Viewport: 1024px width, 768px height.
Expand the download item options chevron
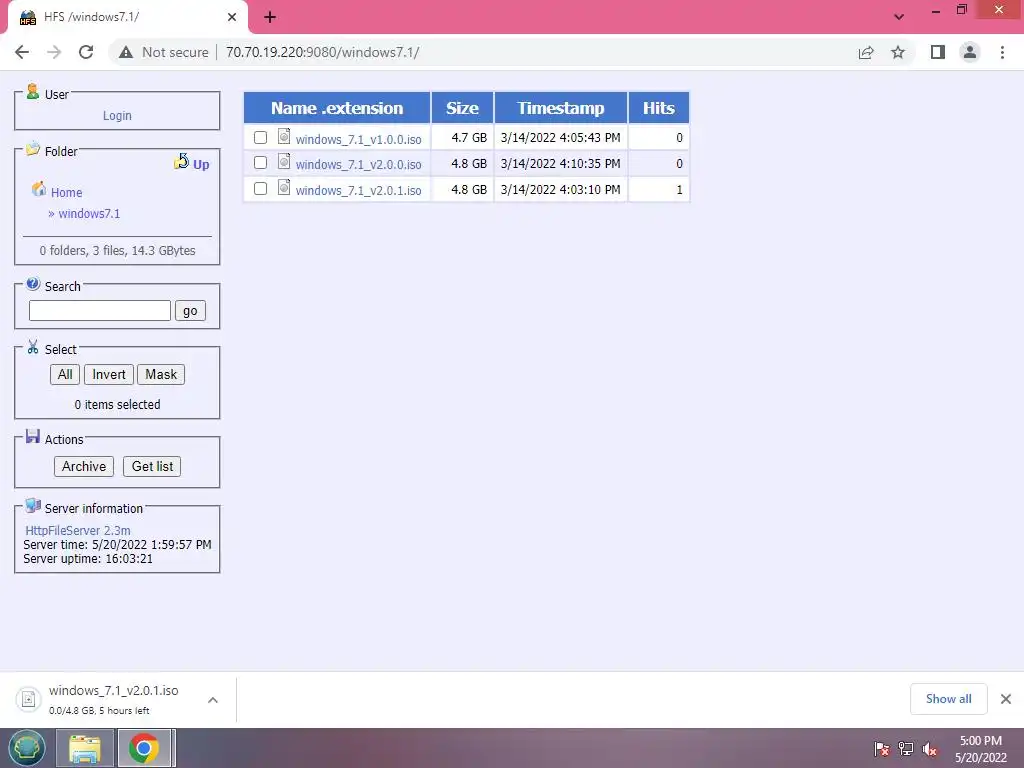point(213,700)
